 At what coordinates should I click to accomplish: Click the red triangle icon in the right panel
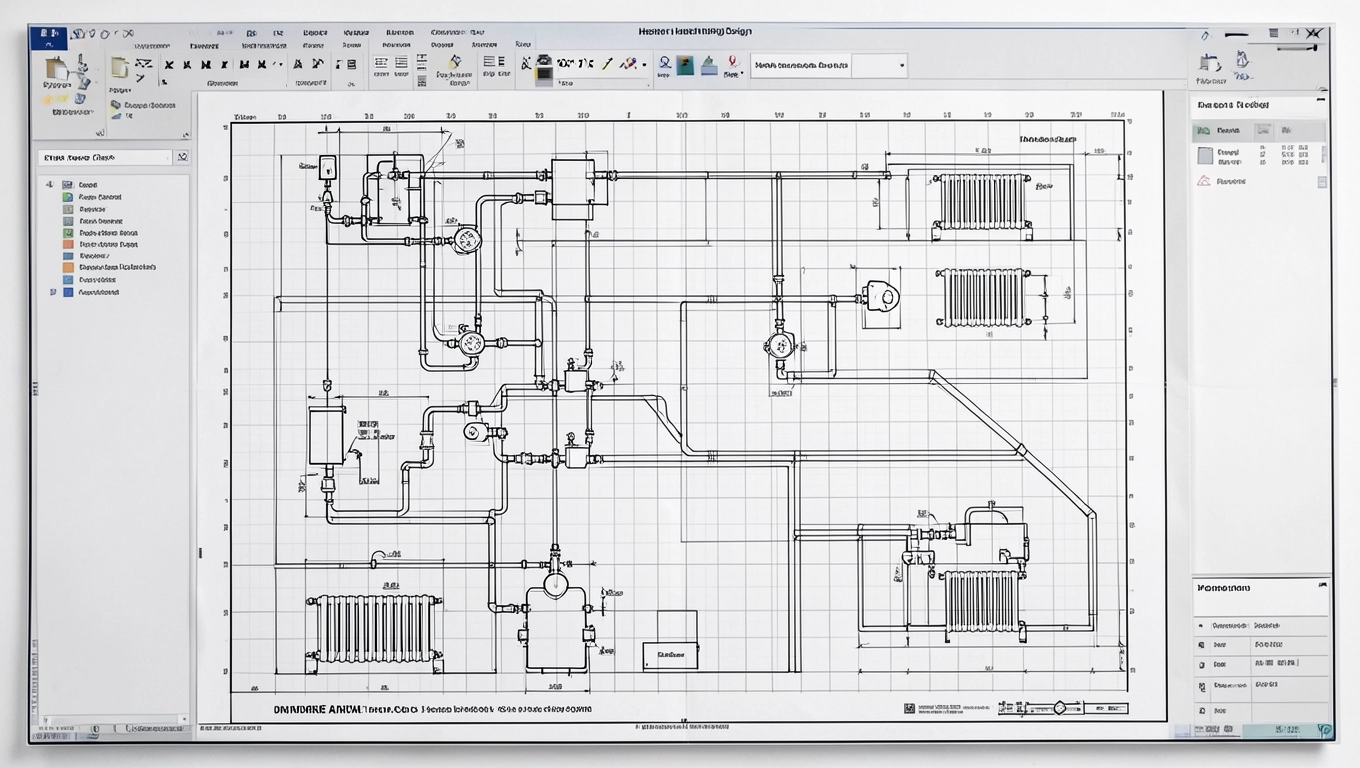click(x=1204, y=181)
